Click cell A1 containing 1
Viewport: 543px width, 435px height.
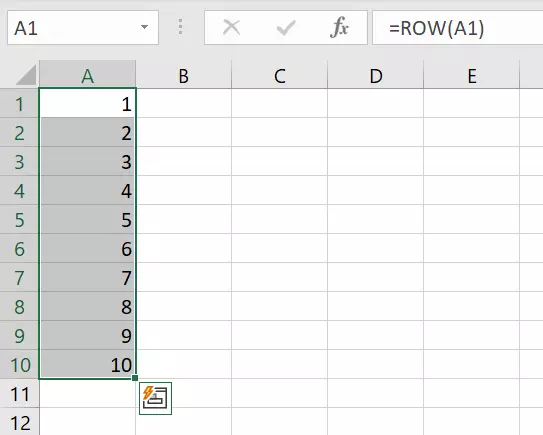(x=88, y=104)
